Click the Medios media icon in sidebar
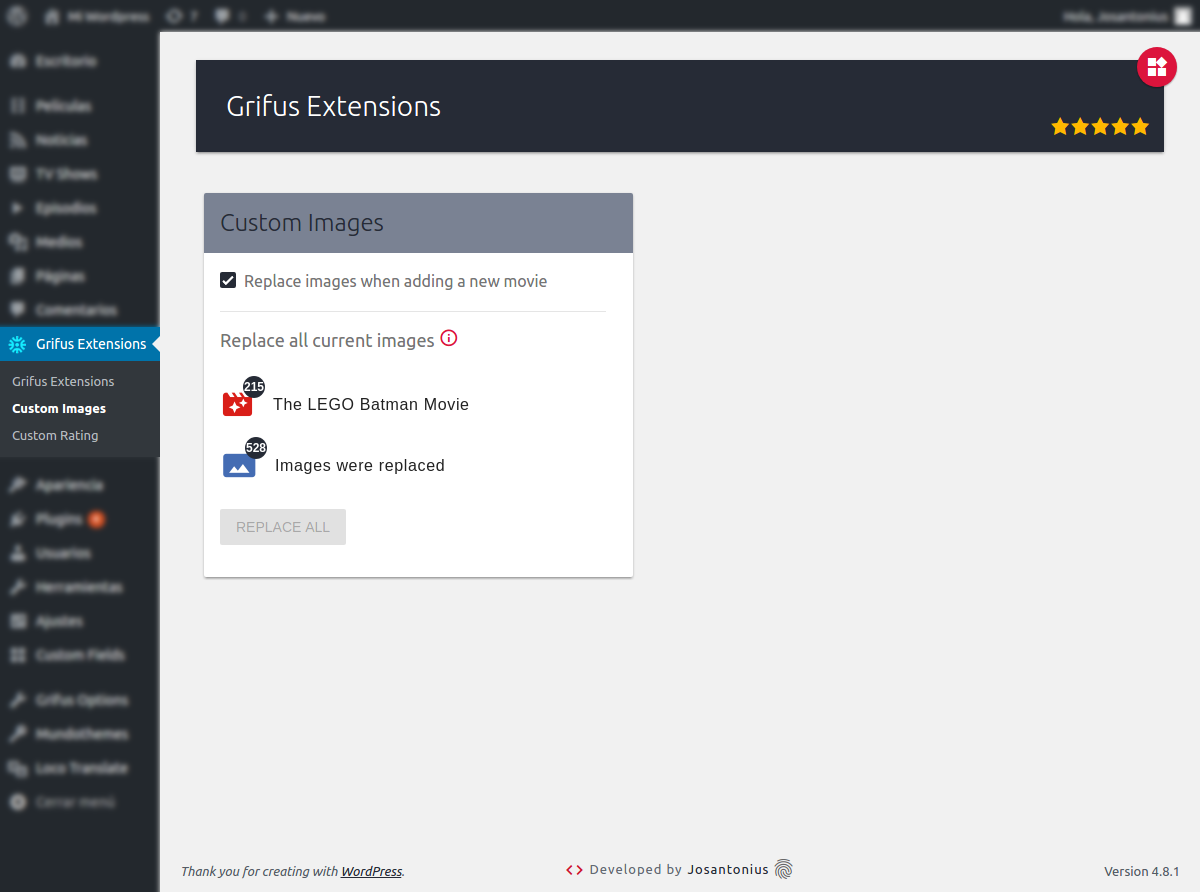This screenshot has width=1200, height=892. [17, 242]
